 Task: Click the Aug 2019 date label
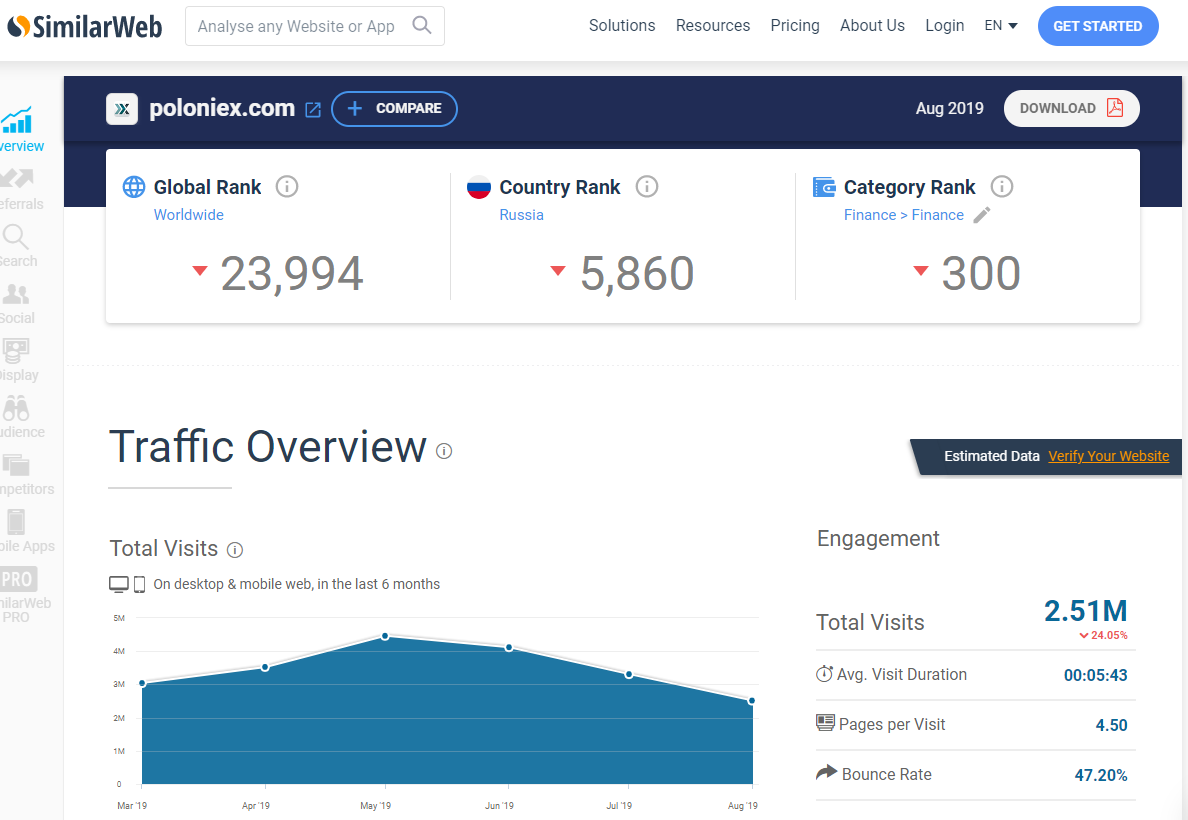pyautogui.click(x=949, y=108)
